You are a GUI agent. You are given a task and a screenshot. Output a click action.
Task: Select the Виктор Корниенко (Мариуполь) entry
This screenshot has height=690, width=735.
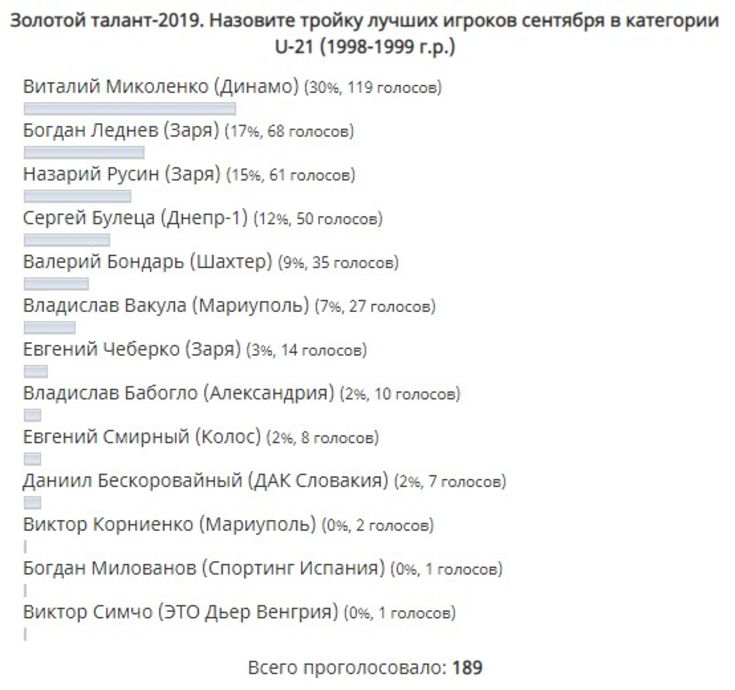coord(169,525)
